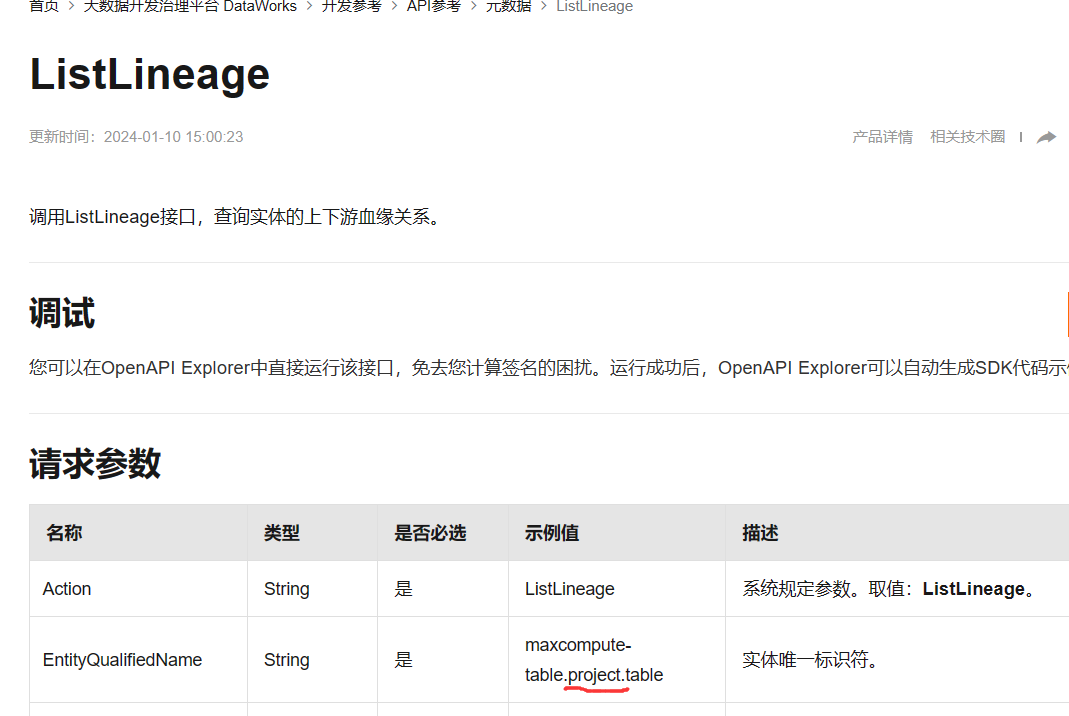This screenshot has width=1069, height=716.
Task: Open 元数据 breadcrumb link
Action: pyautogui.click(x=509, y=6)
